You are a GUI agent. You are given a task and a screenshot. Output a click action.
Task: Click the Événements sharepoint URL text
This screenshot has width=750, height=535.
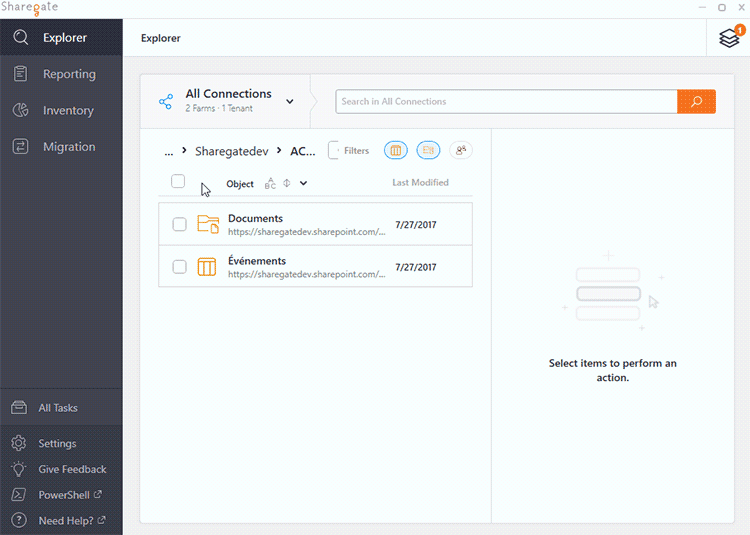tap(307, 274)
